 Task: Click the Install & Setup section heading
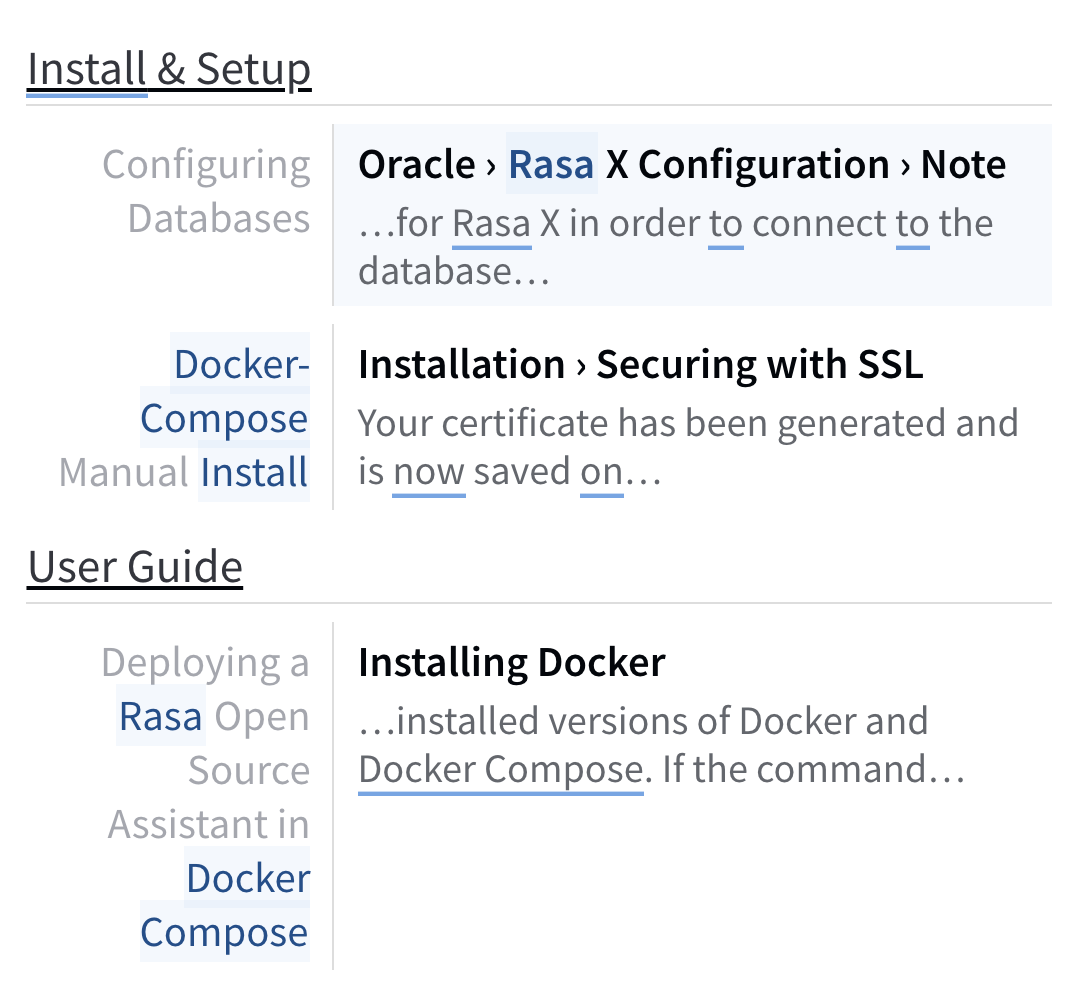(169, 70)
